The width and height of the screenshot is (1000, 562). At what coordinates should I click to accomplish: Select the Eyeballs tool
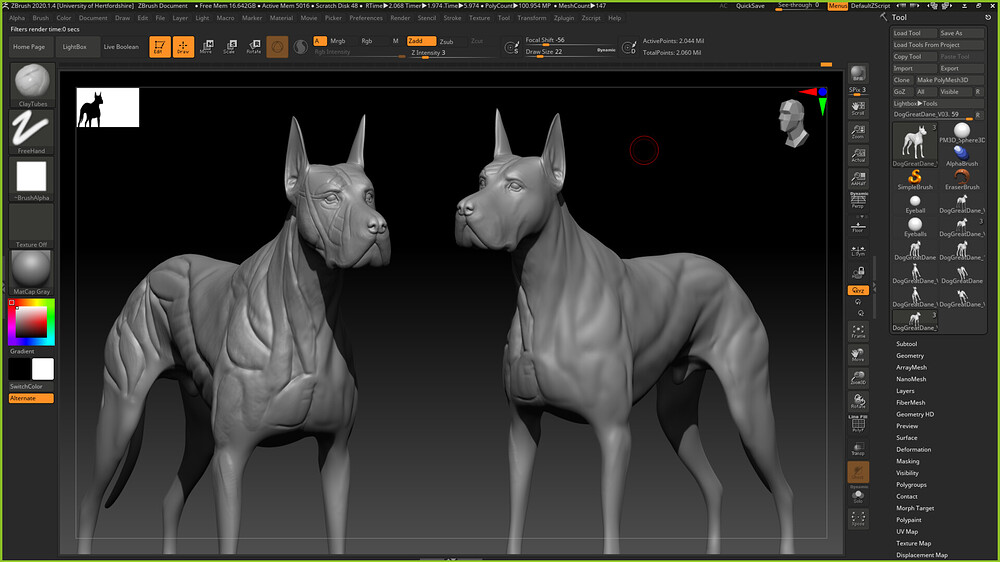tap(915, 226)
